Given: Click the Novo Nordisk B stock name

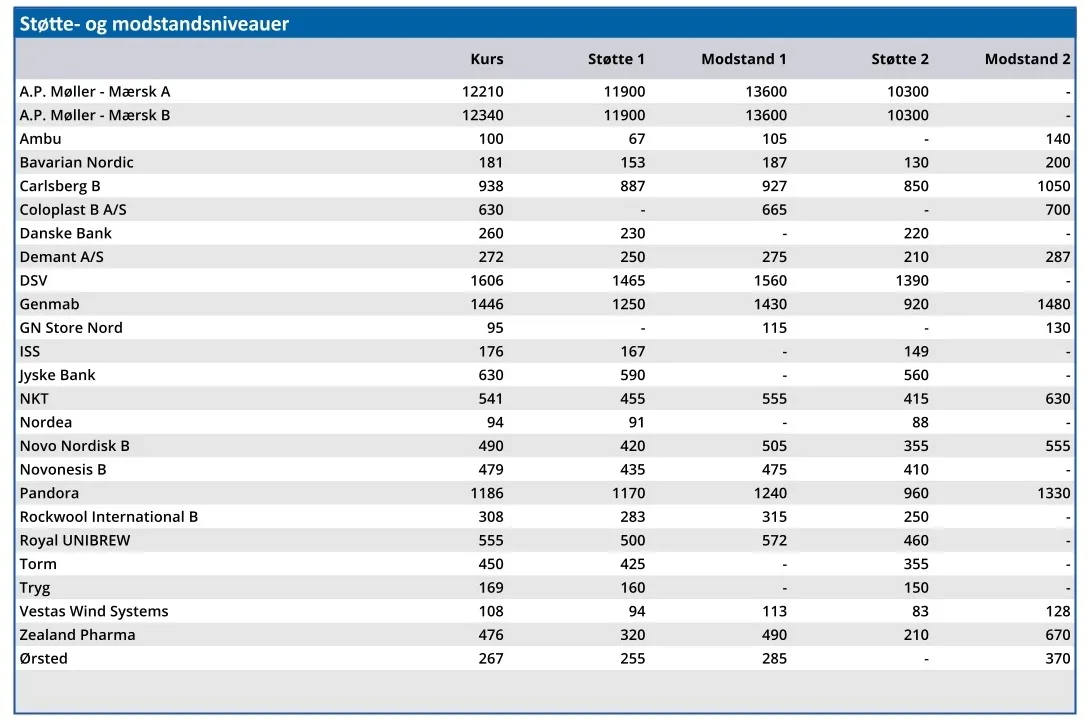Looking at the screenshot, I should pyautogui.click(x=74, y=446).
